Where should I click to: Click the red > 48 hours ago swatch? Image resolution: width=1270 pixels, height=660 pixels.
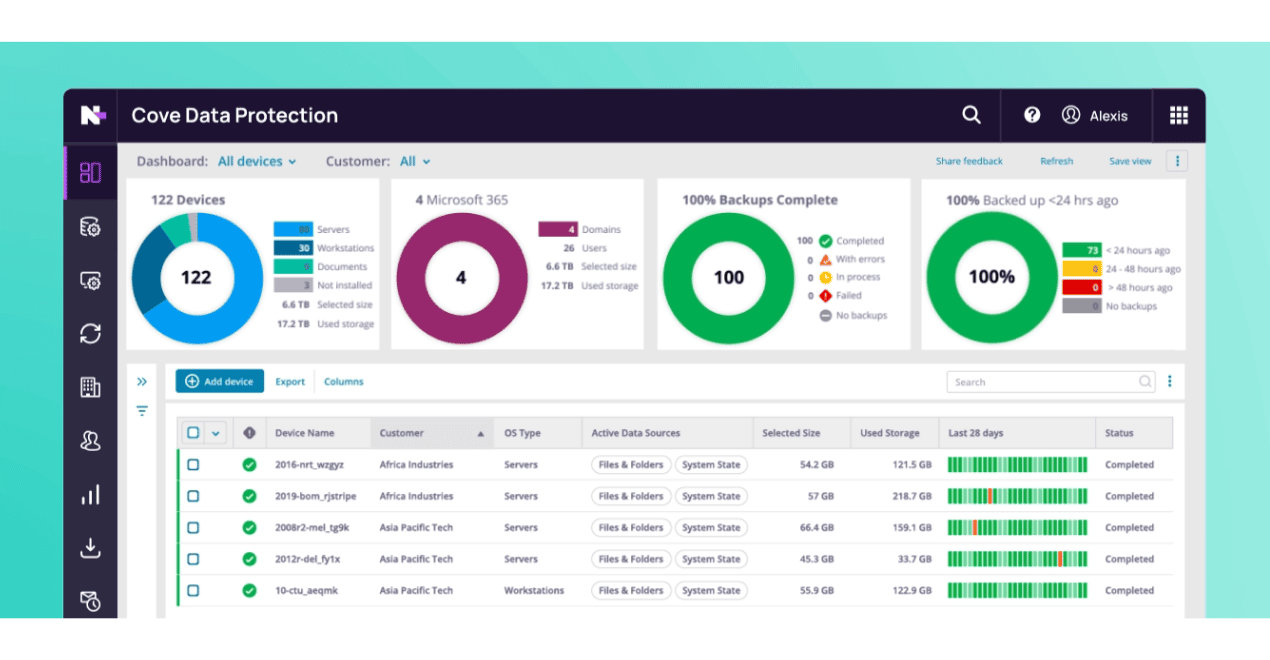coord(1082,287)
